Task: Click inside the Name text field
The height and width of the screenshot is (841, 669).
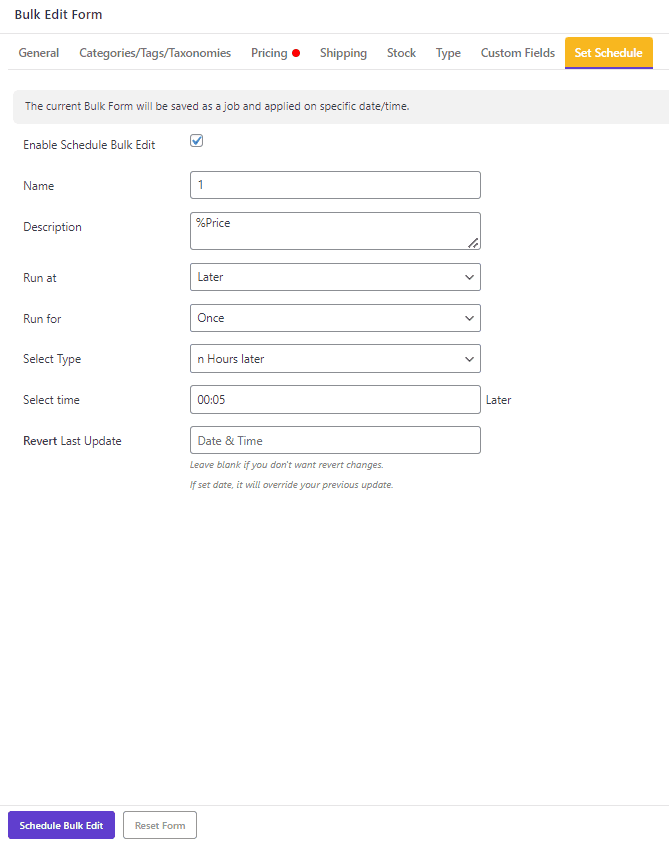Action: coord(335,185)
